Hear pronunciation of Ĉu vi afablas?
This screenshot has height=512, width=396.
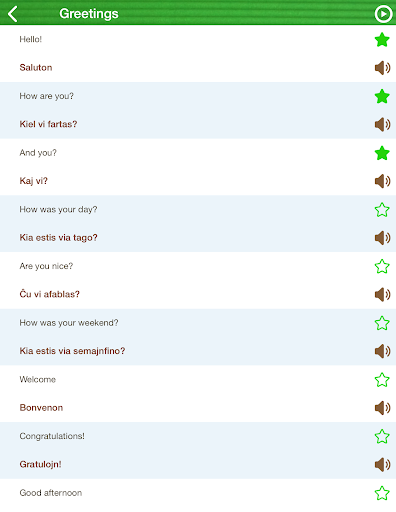click(382, 295)
